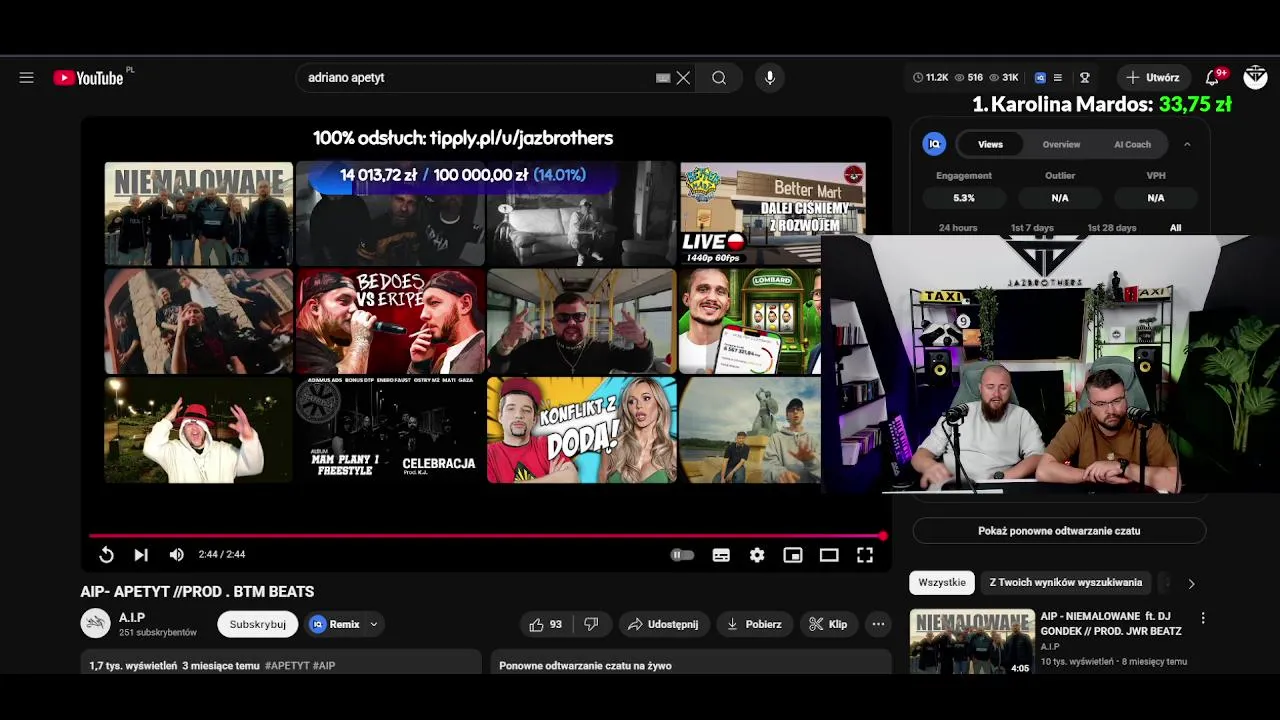Open the CELEBRACJA freestyle end-screen video
The image size is (1280, 720).
(390, 430)
